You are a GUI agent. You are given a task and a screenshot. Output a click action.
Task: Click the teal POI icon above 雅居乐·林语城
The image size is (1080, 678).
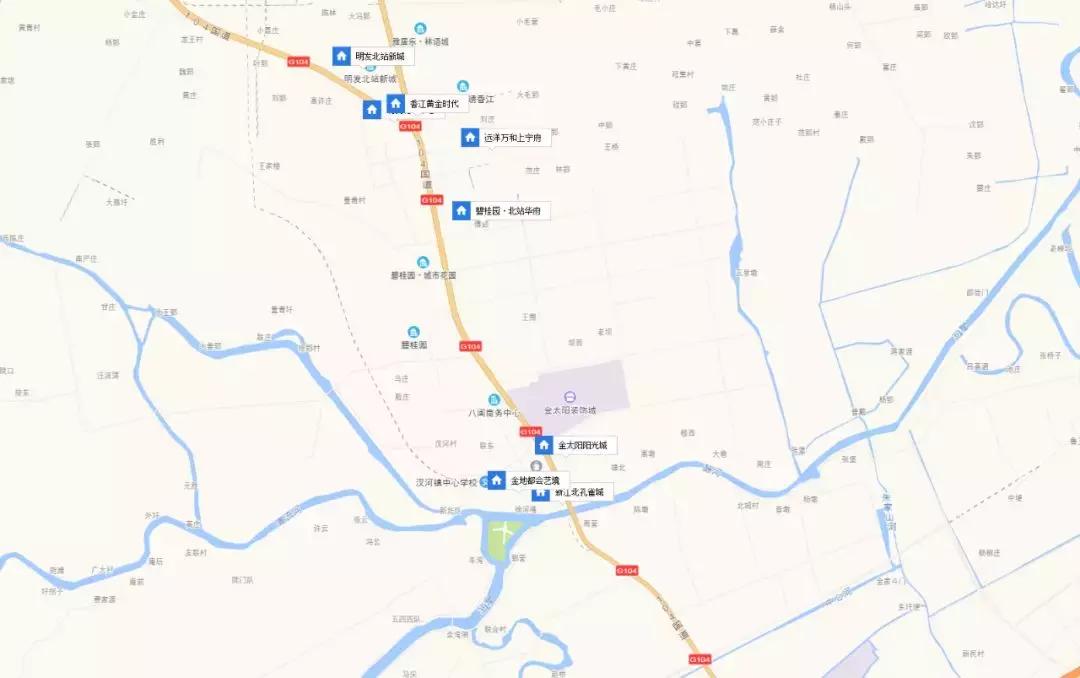coord(420,28)
